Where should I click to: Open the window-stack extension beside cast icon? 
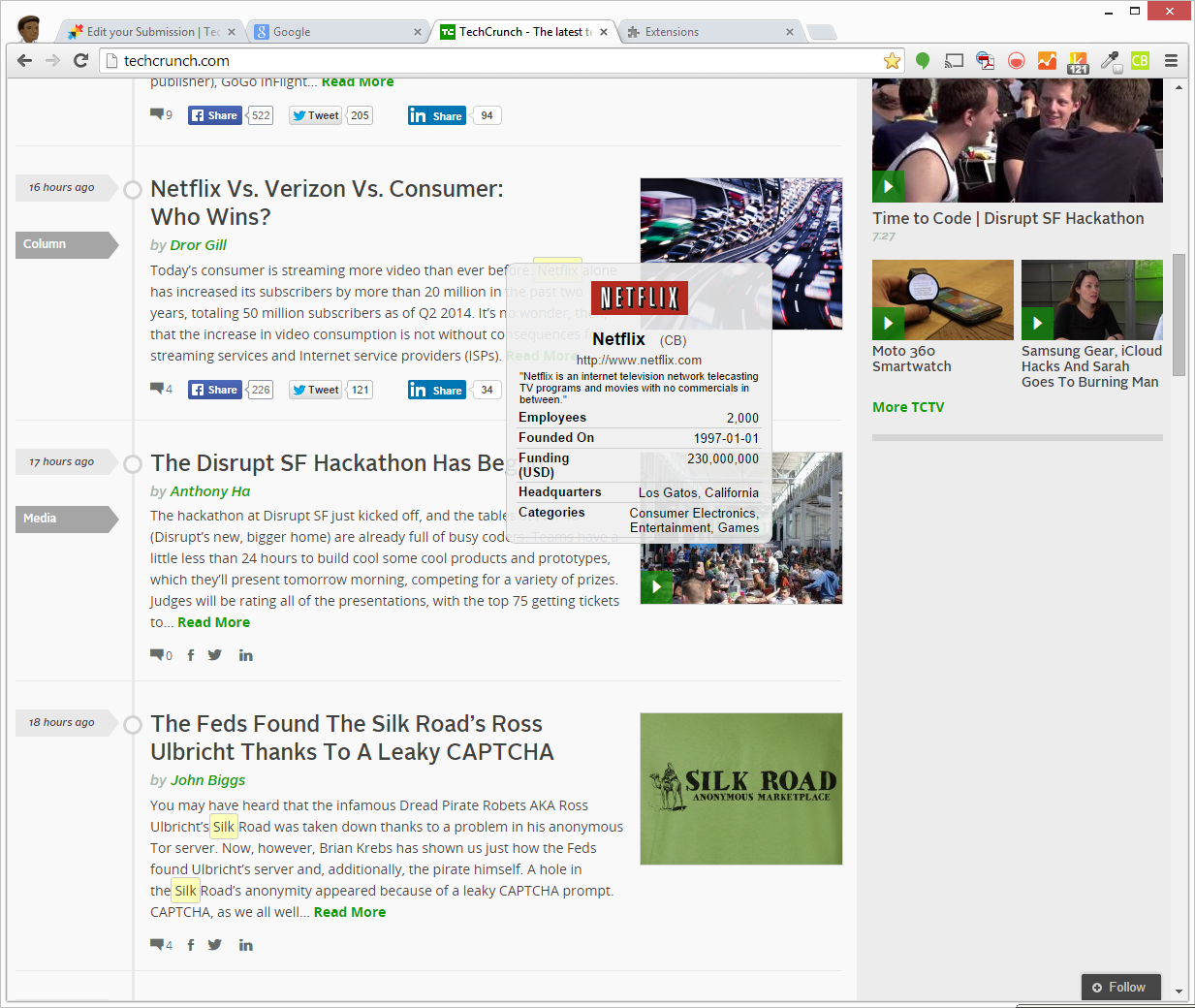(985, 61)
